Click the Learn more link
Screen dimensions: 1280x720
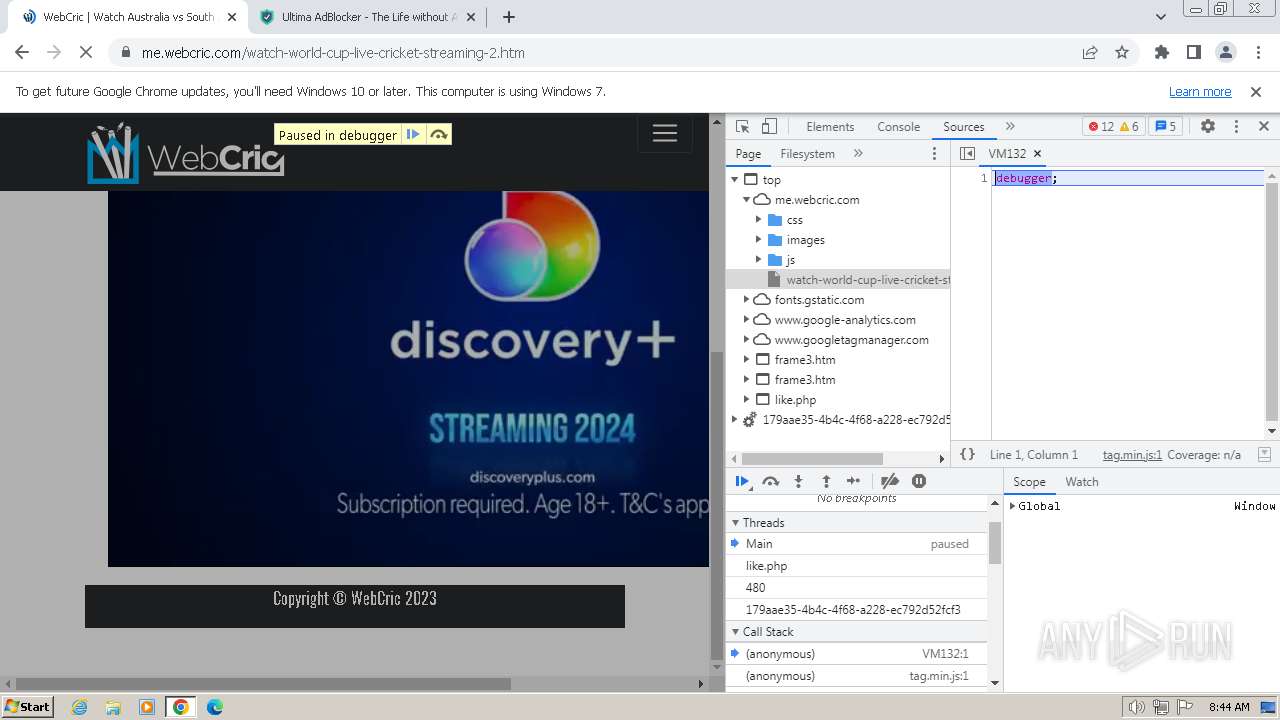[1200, 91]
